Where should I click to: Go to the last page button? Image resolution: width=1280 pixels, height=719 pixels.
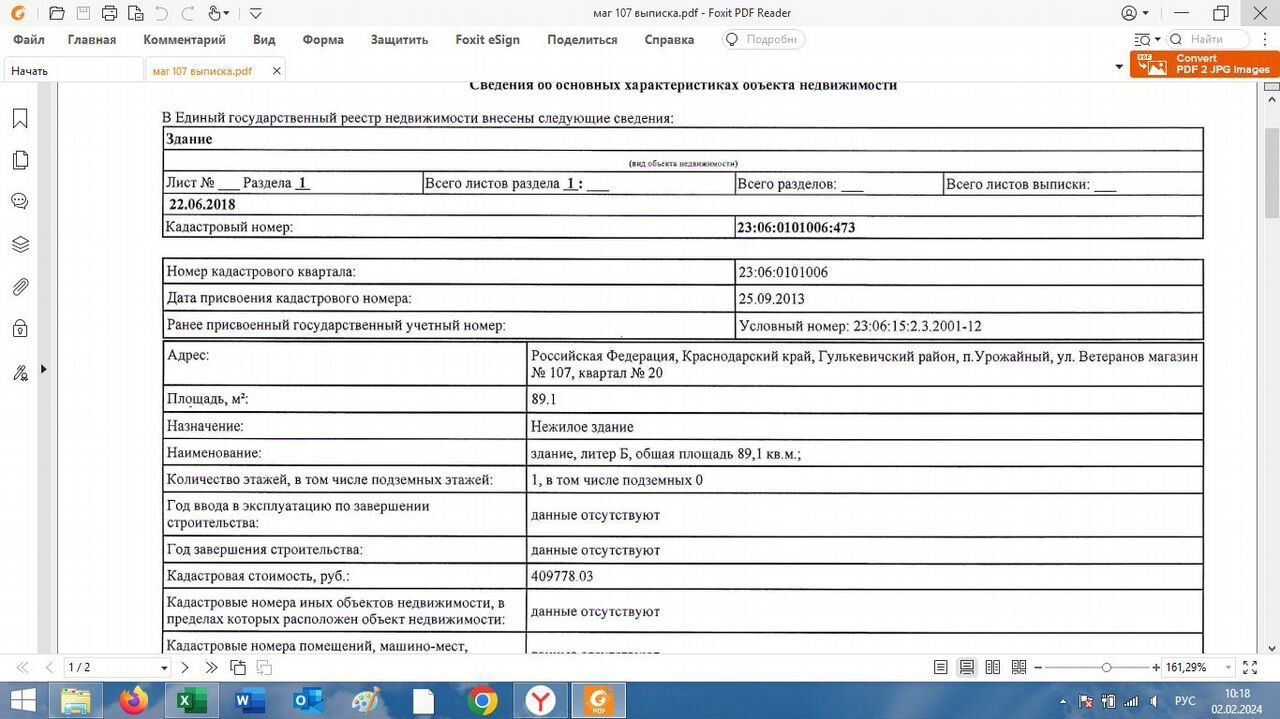[x=211, y=667]
